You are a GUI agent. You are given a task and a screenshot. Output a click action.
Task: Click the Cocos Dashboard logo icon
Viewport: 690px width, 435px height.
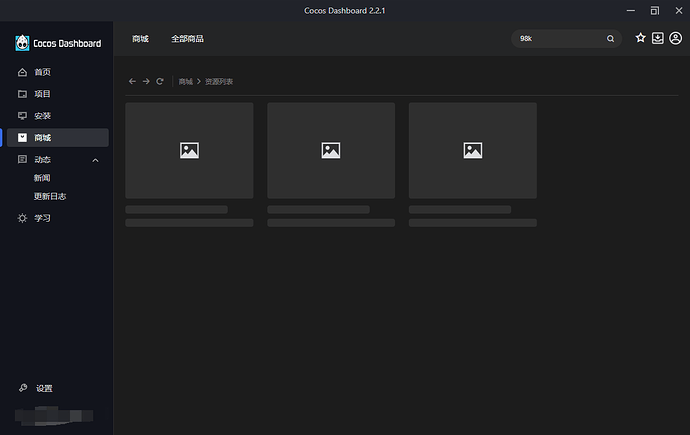coord(22,43)
